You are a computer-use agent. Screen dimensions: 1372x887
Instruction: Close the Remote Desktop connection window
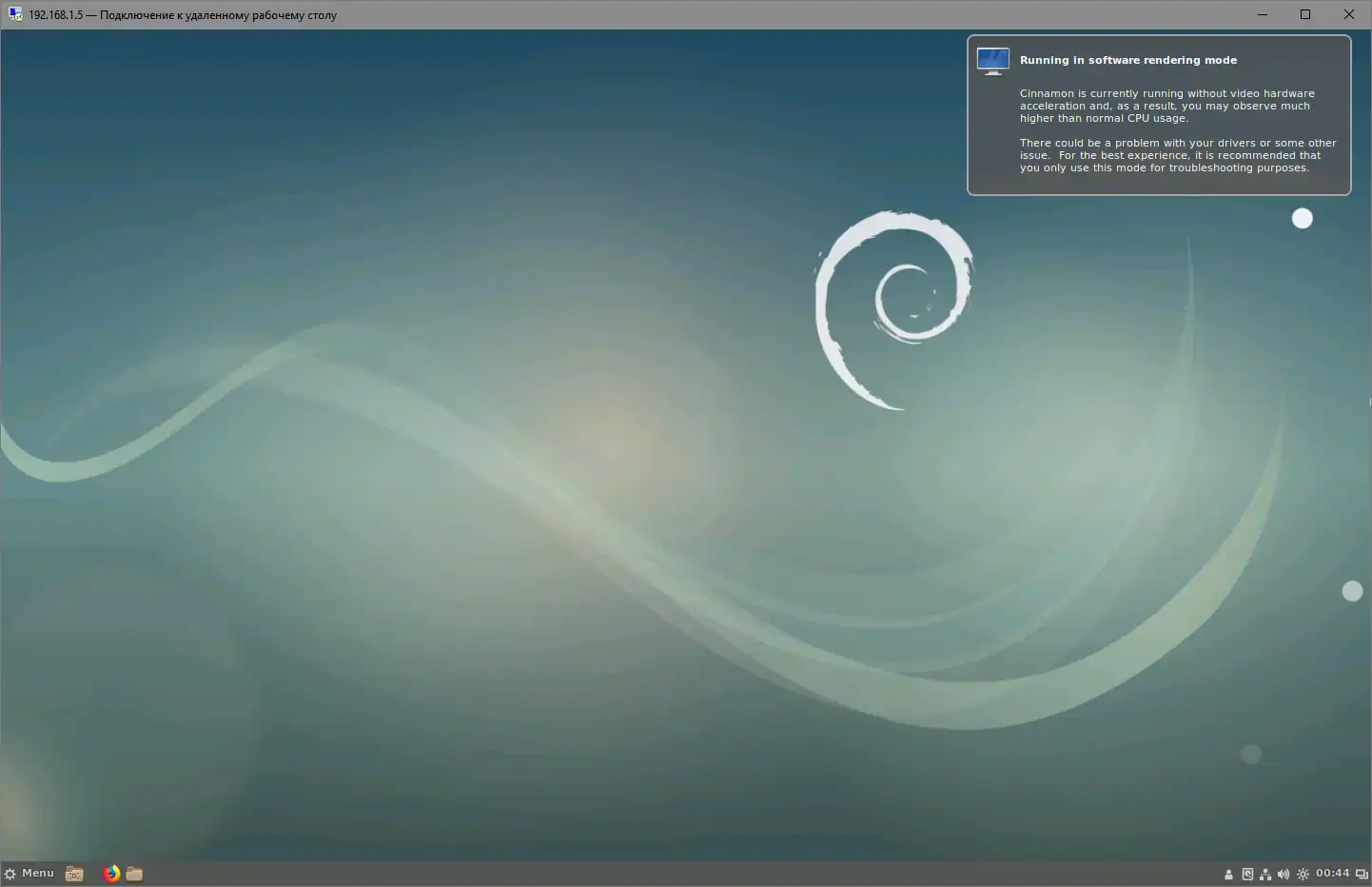pyautogui.click(x=1349, y=14)
